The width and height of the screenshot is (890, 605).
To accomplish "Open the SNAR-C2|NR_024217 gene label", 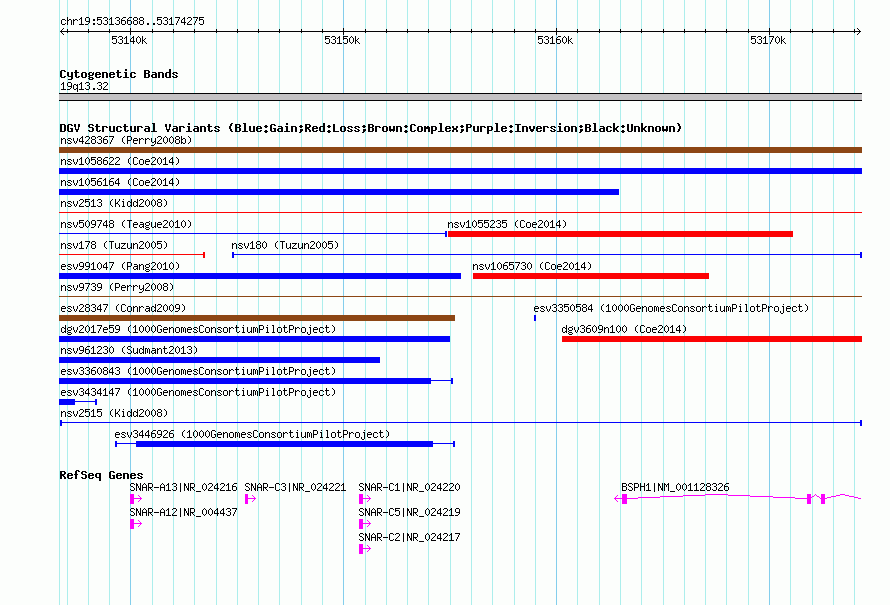I will 409,537.
